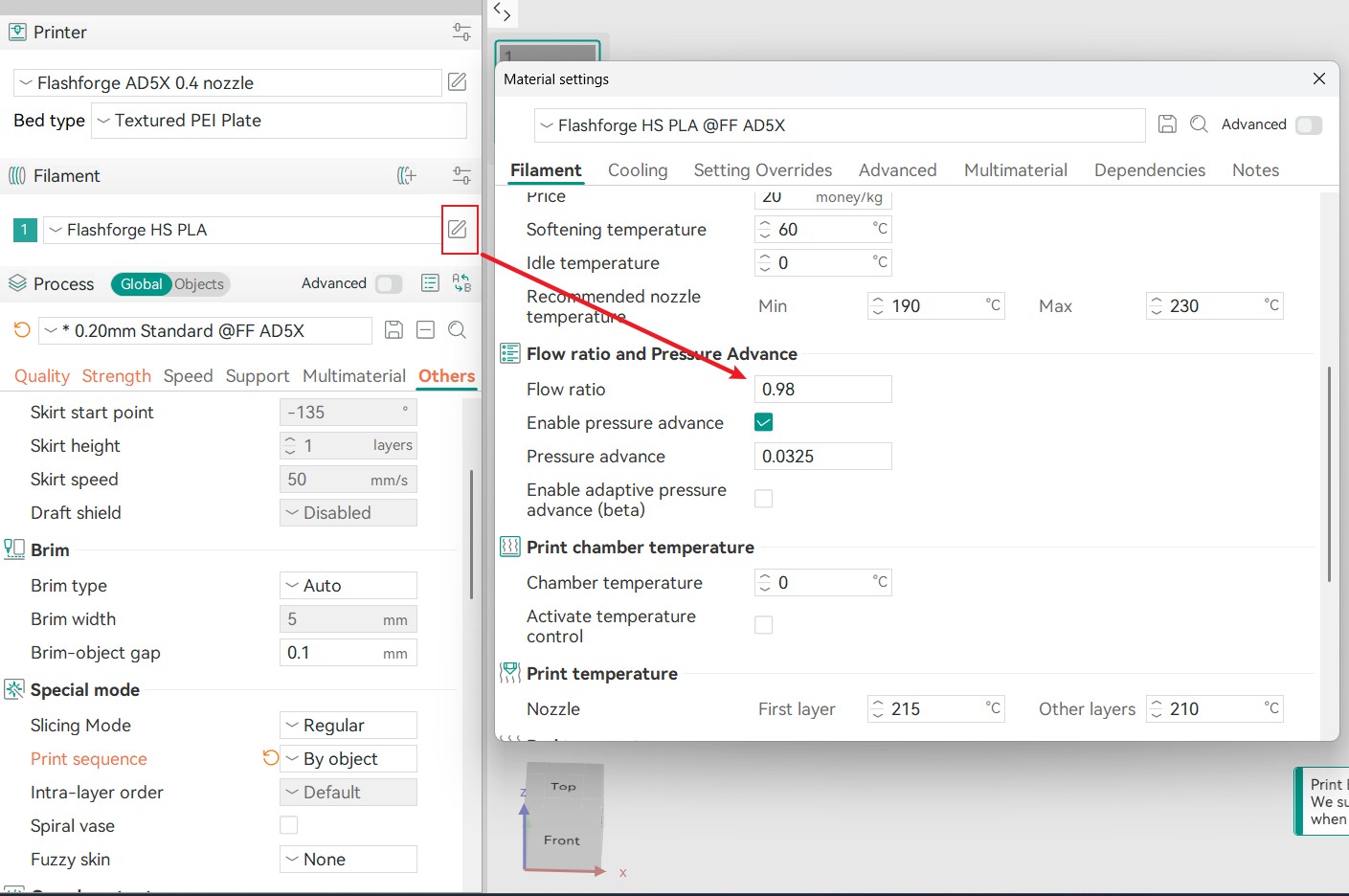Expand the Brim type dropdown
The width and height of the screenshot is (1349, 896).
(348, 586)
